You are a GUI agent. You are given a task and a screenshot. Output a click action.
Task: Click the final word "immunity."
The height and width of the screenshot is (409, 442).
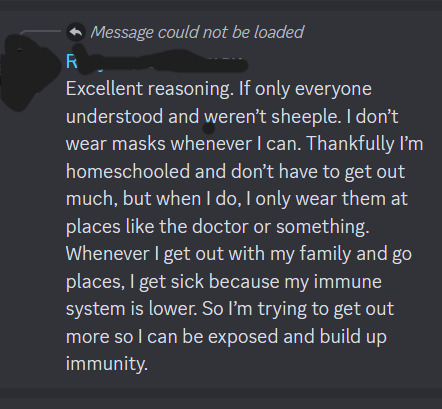(x=107, y=363)
